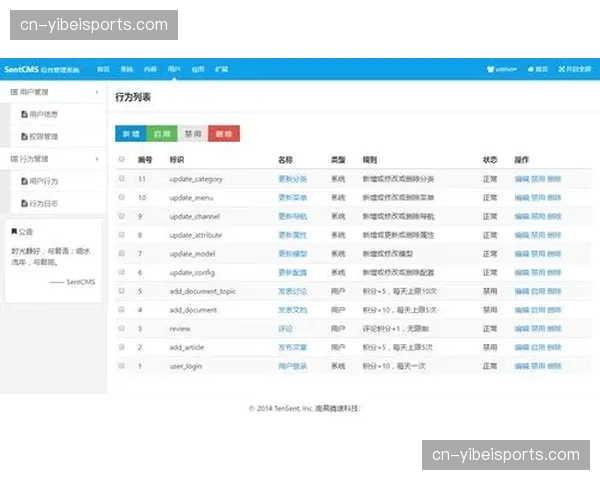Check the update_config row checkbox
This screenshot has width=600, height=480.
(122, 272)
